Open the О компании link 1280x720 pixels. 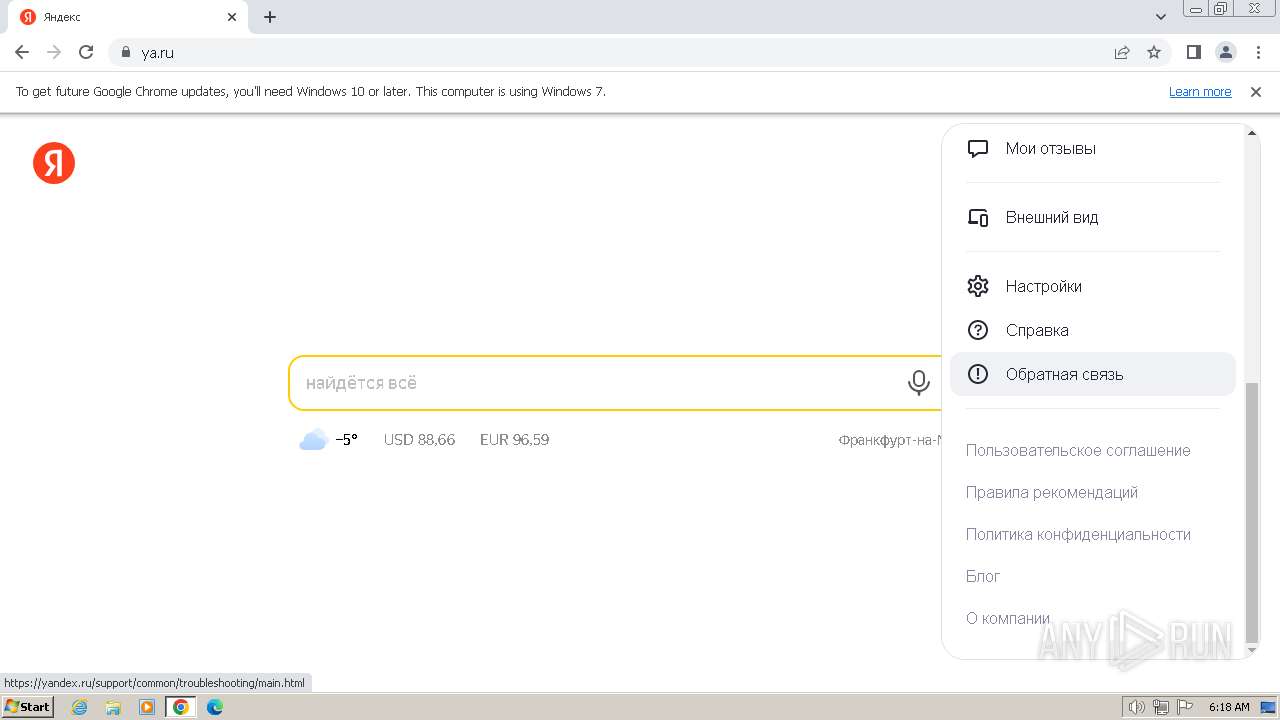(1008, 618)
